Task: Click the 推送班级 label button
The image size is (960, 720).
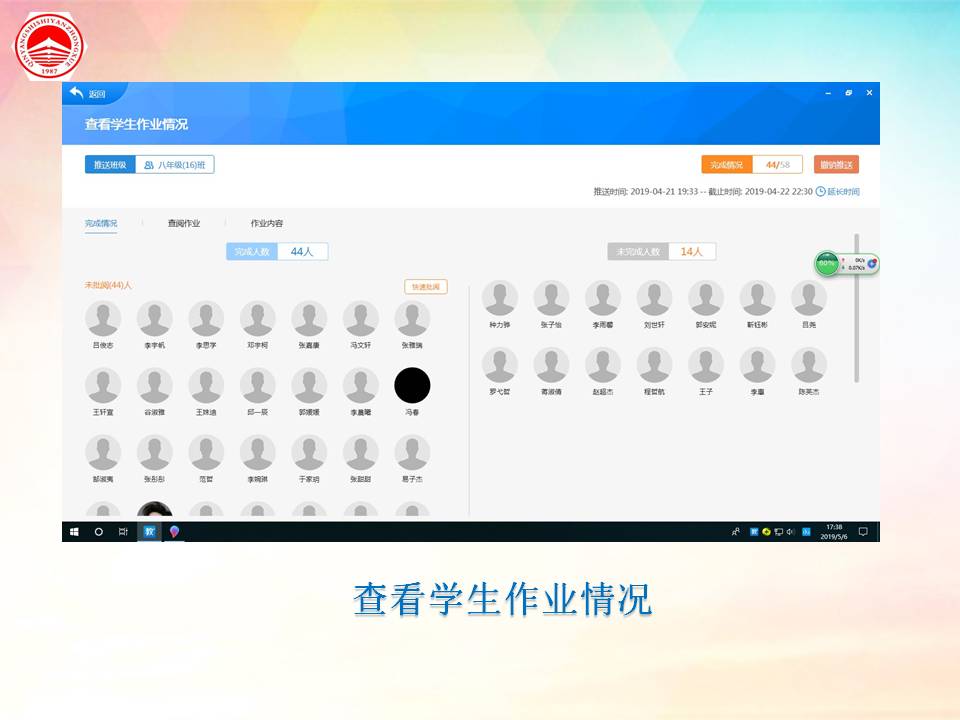Action: (110, 165)
